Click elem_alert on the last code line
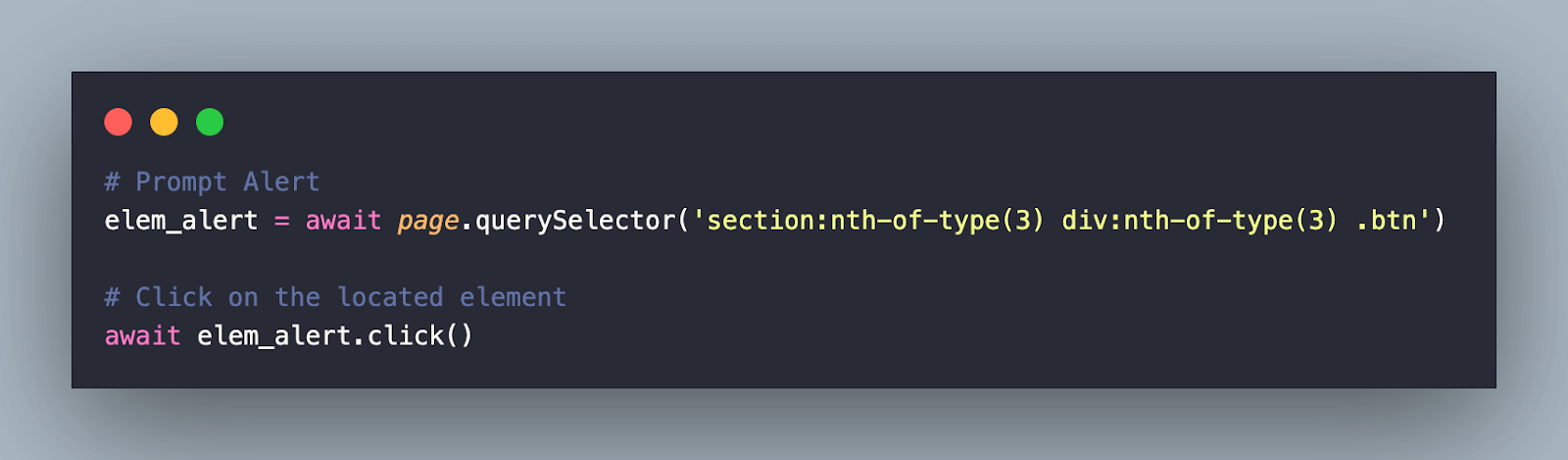This screenshot has width=1568, height=460. pos(273,336)
